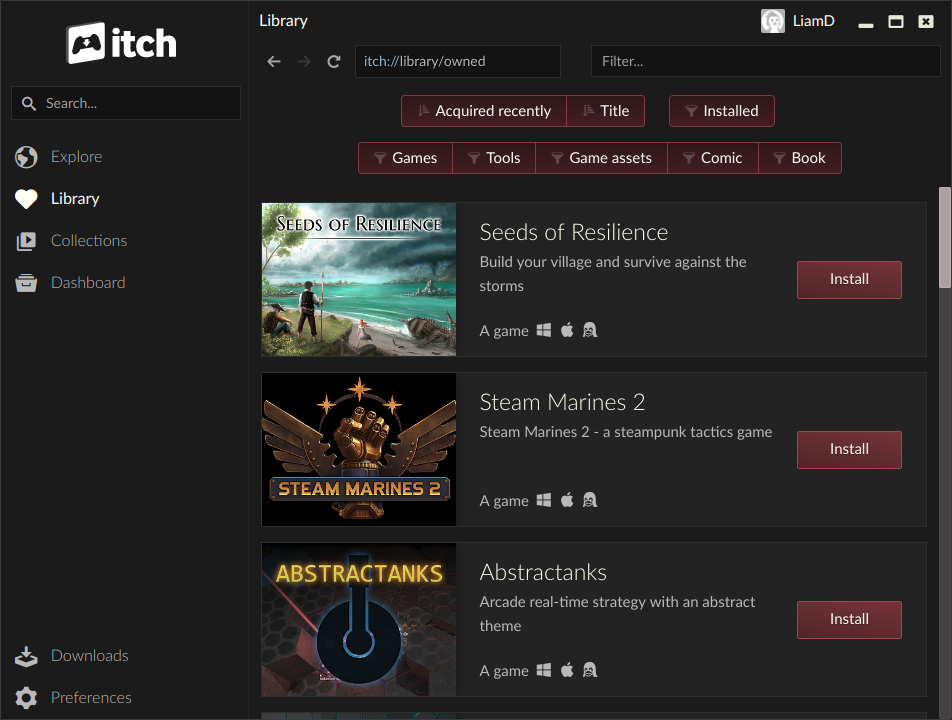Screen dimensions: 952x720
Task: Click the Dashboard archive icon
Action: click(26, 283)
